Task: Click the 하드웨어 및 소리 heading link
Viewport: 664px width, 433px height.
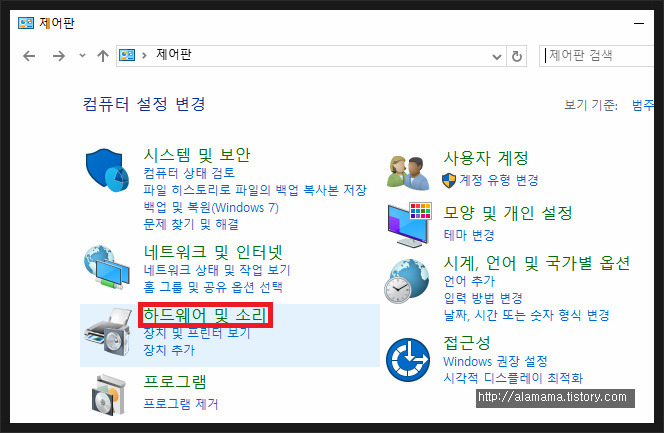Action: pyautogui.click(x=205, y=315)
